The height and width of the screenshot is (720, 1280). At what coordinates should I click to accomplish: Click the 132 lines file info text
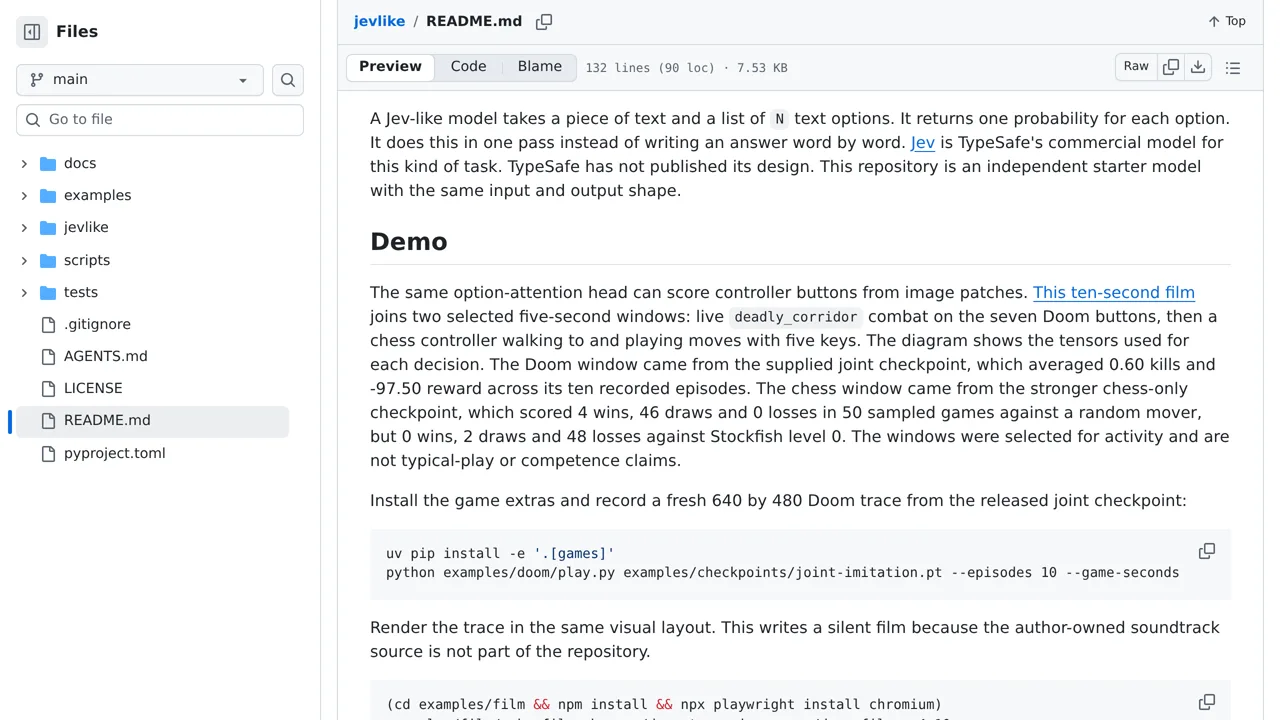point(686,68)
